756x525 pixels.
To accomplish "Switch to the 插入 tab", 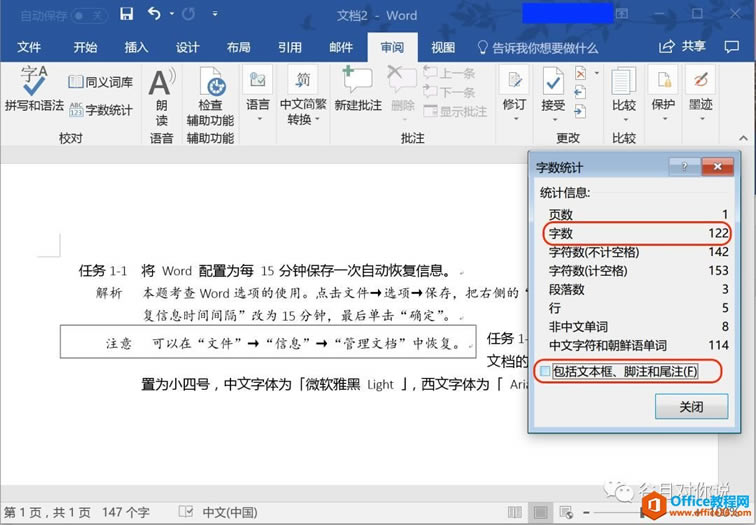I will pos(136,47).
